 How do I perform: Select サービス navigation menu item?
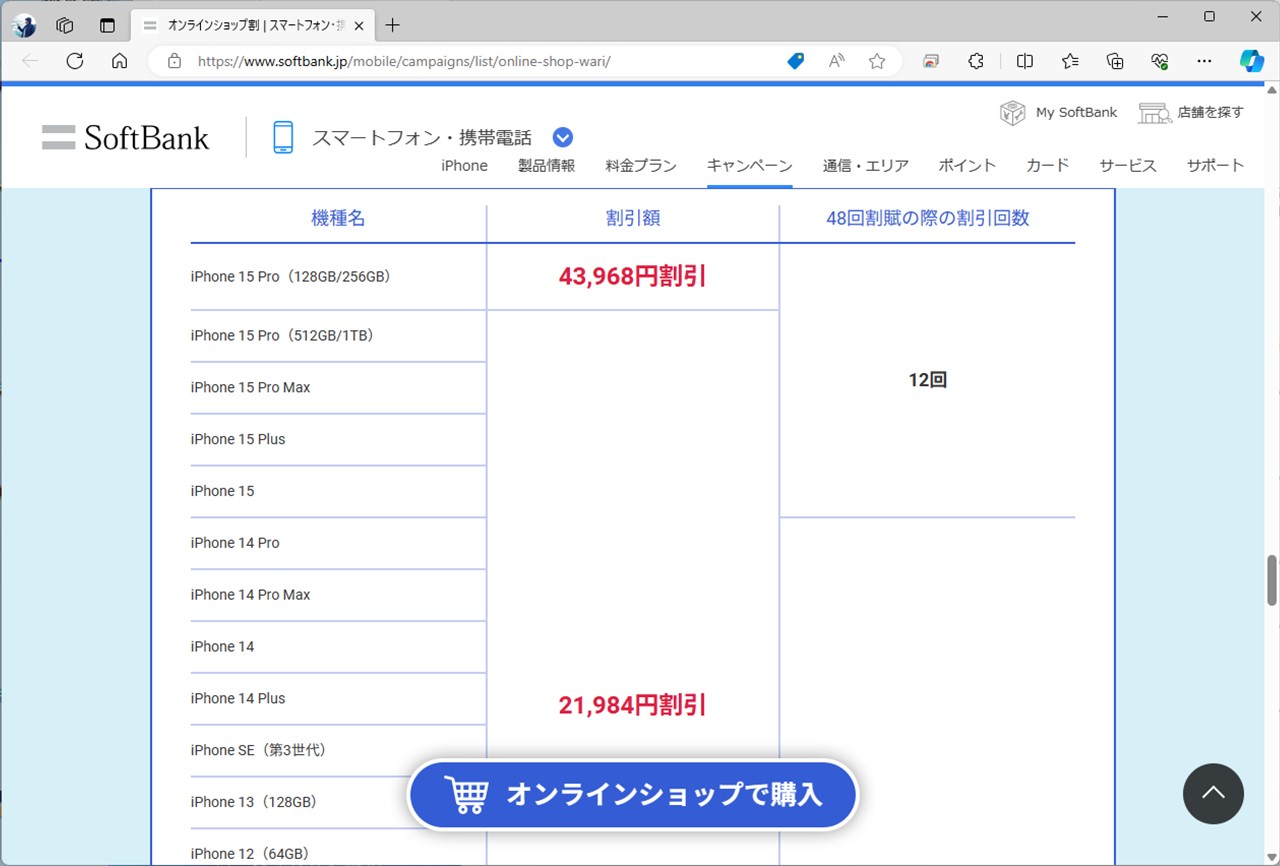click(x=1128, y=166)
